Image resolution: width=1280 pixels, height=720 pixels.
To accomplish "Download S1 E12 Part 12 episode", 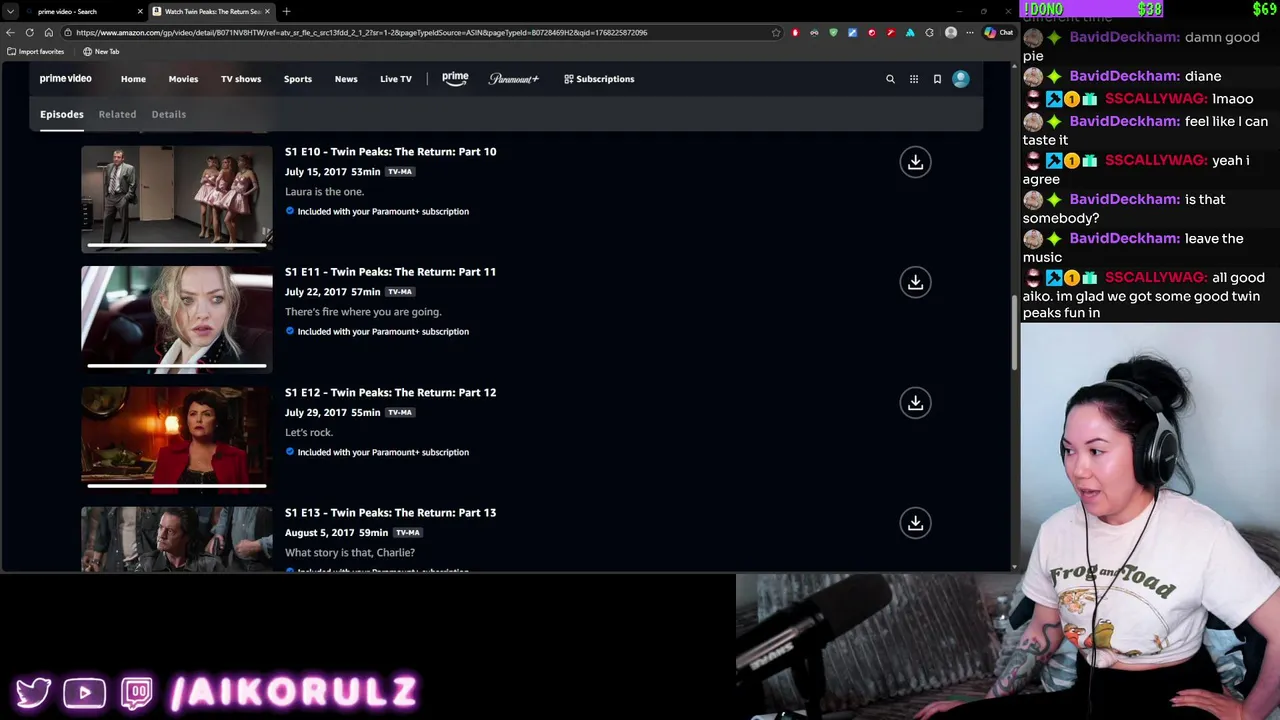I will click(915, 403).
